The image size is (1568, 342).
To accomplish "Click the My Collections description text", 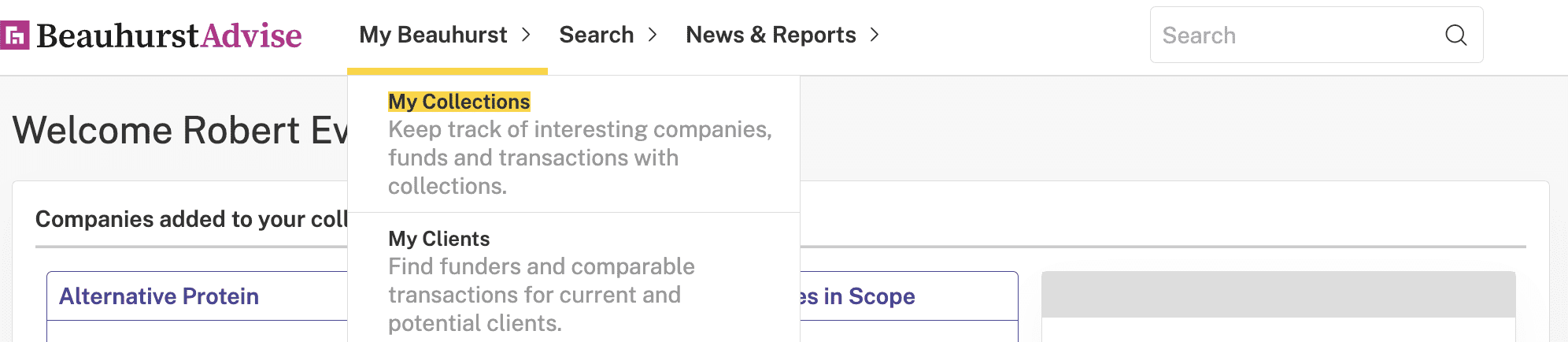I will point(580,158).
